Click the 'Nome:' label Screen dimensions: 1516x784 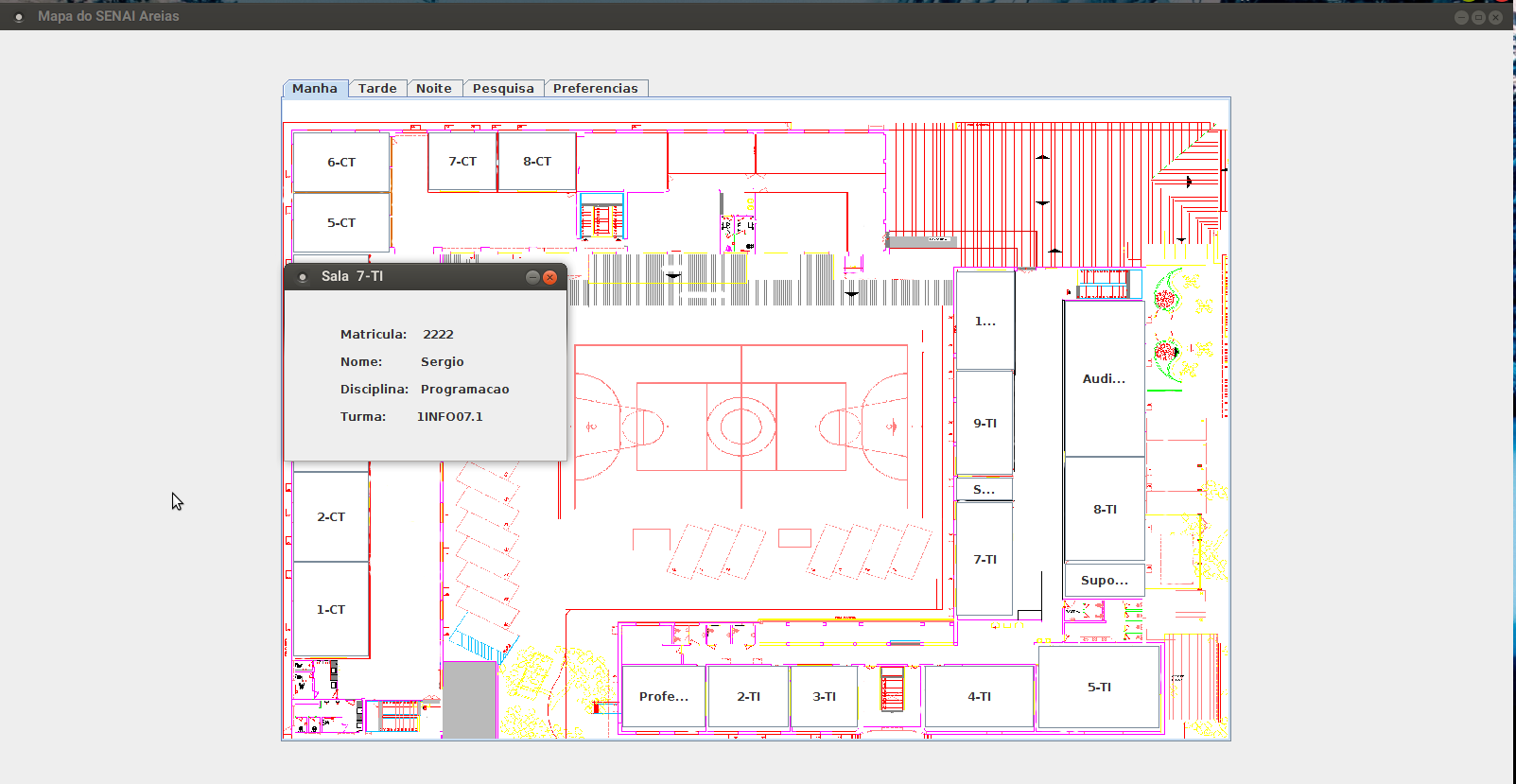pyautogui.click(x=361, y=361)
